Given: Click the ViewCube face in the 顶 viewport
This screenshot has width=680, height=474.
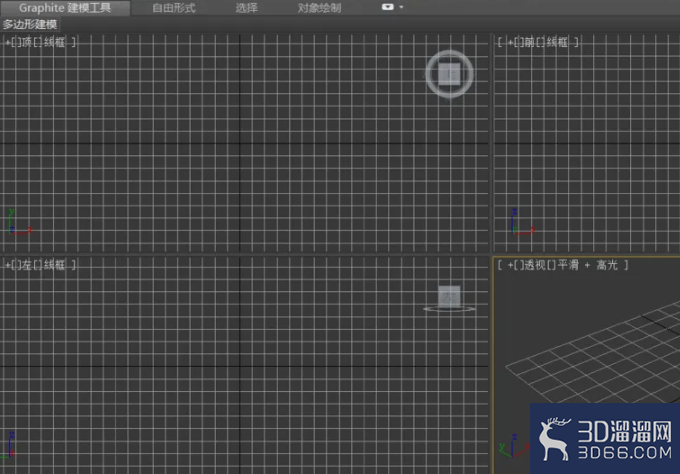Looking at the screenshot, I should point(449,74).
